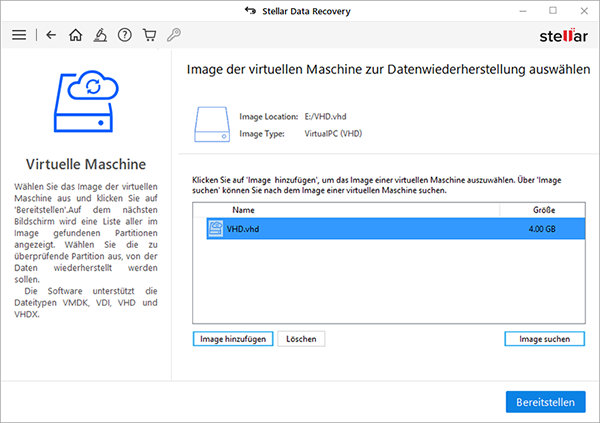Sort by the 'Größe' column header
600x423 pixels.
tap(543, 210)
